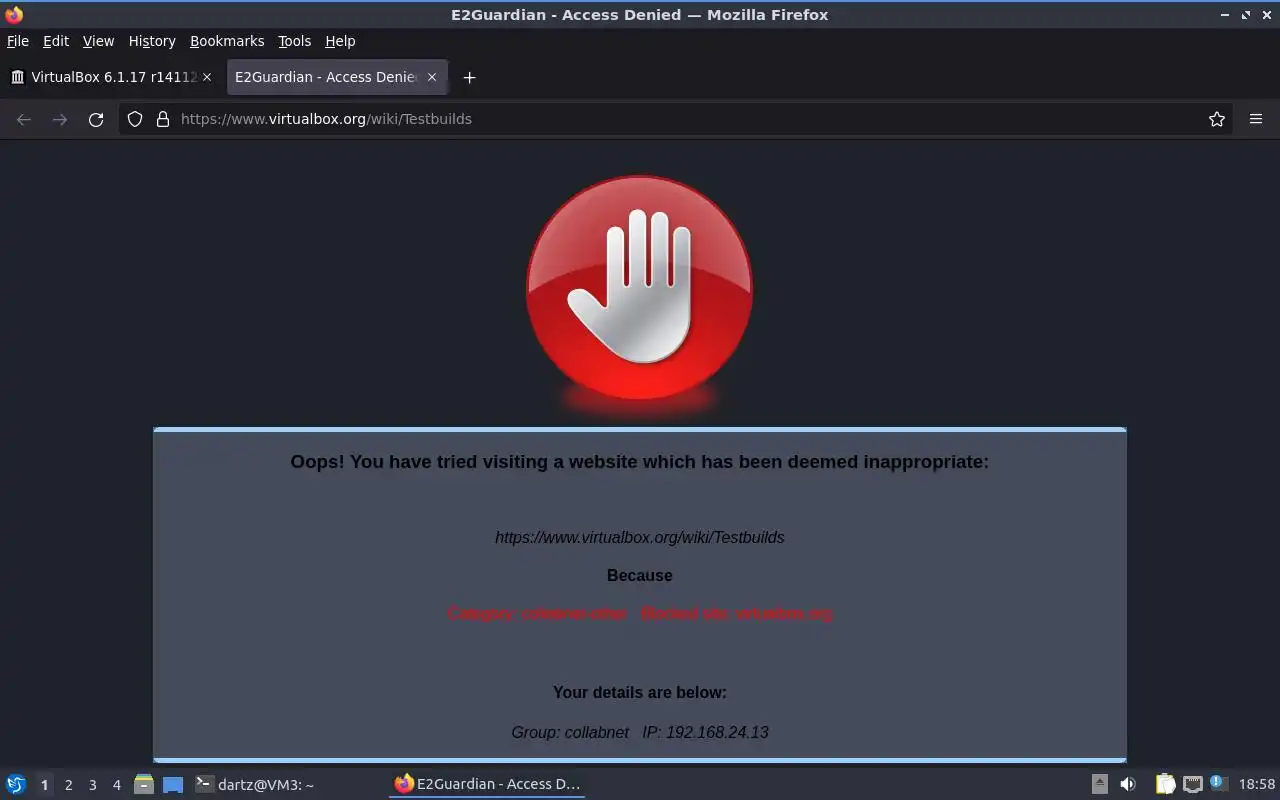Screen dimensions: 1280x800
Task: Switch to workspace 3
Action: [x=92, y=785]
